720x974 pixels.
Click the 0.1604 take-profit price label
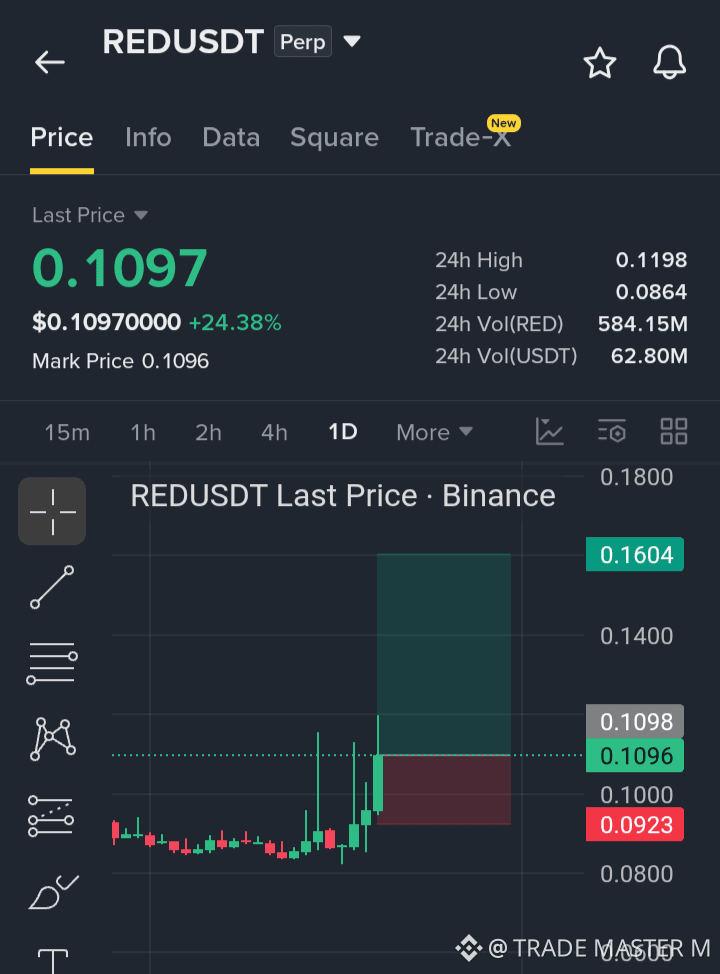(635, 555)
